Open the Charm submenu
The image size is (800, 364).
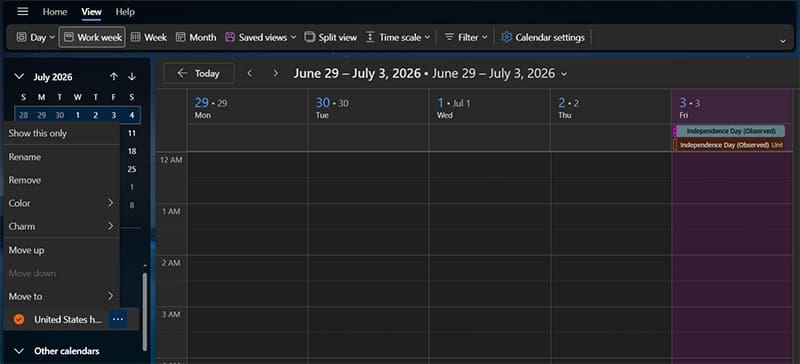coord(62,226)
